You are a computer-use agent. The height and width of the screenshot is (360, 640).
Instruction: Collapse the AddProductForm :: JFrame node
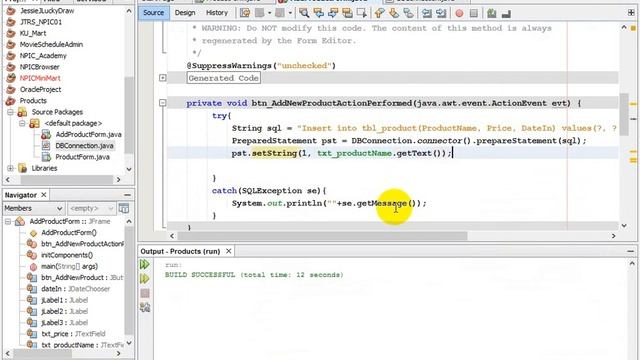[x=8, y=221]
